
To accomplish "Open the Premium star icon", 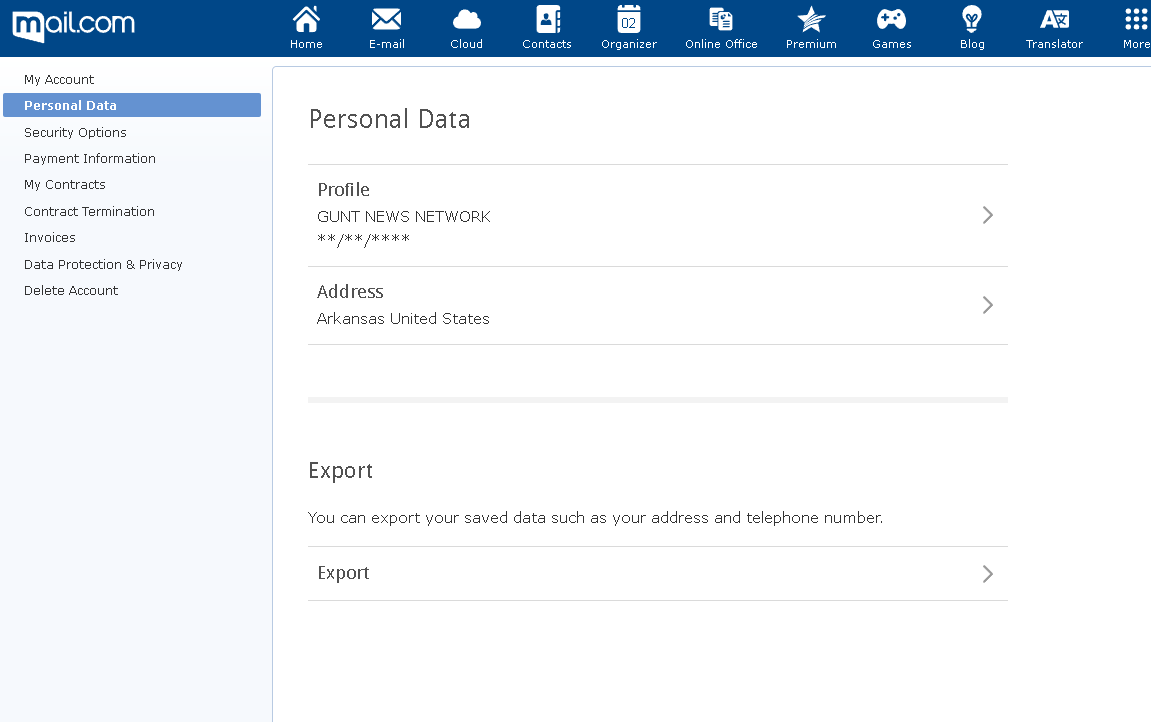I will (x=811, y=20).
